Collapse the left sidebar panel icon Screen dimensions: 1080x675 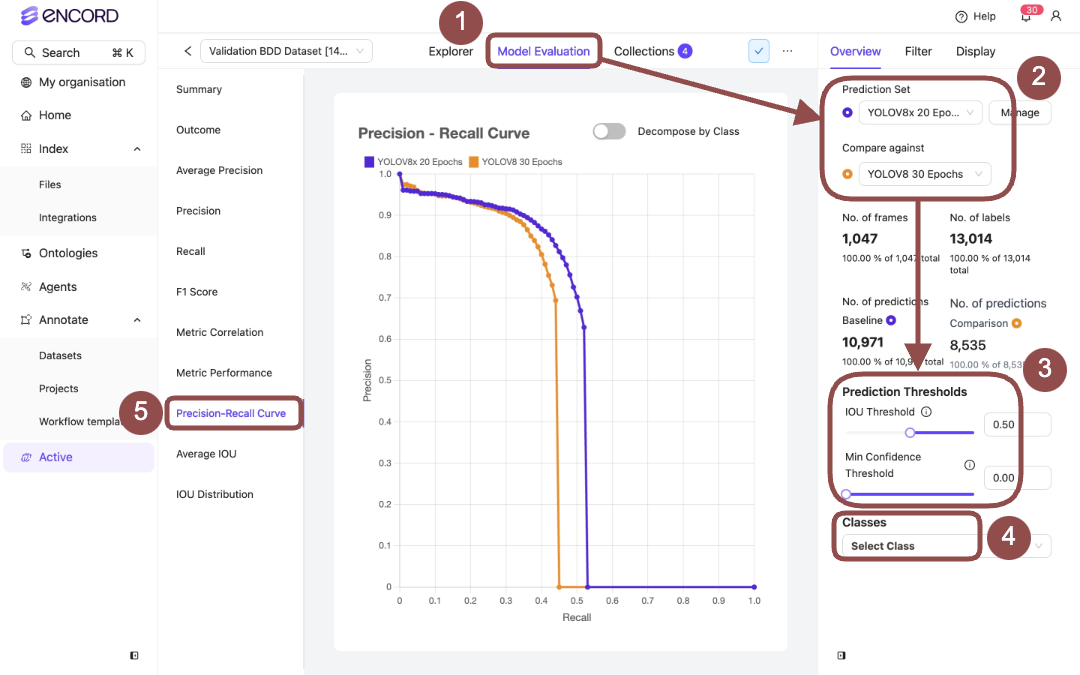(x=134, y=656)
